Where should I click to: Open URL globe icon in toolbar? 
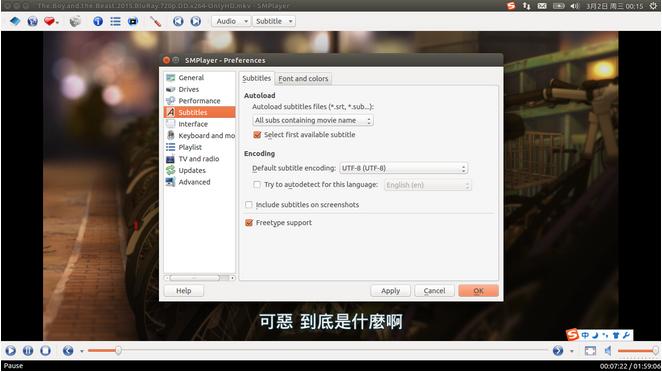coord(33,21)
